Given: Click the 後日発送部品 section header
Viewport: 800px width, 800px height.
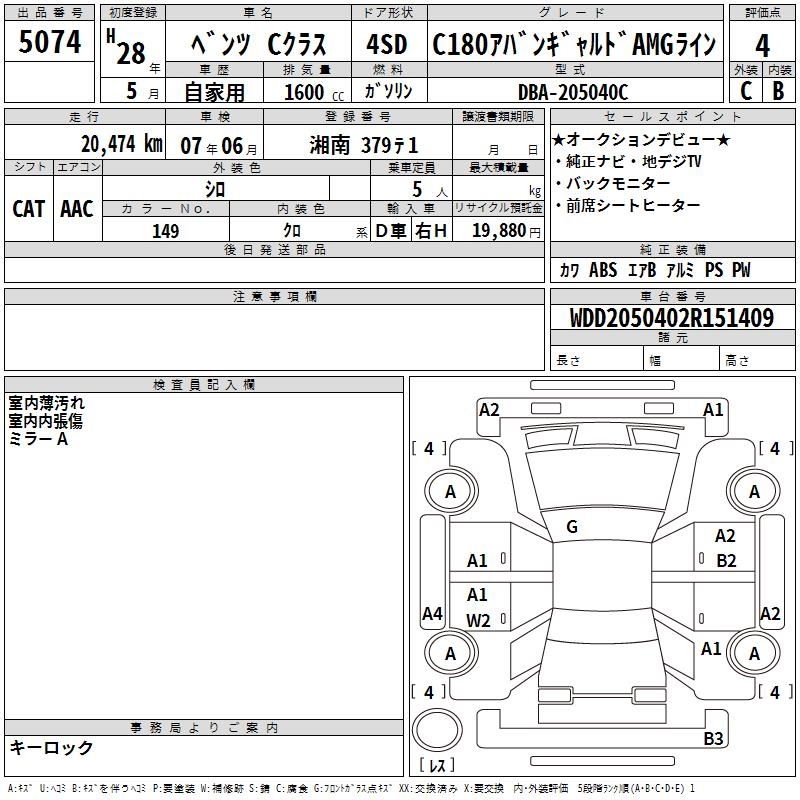Looking at the screenshot, I should pos(274,249).
